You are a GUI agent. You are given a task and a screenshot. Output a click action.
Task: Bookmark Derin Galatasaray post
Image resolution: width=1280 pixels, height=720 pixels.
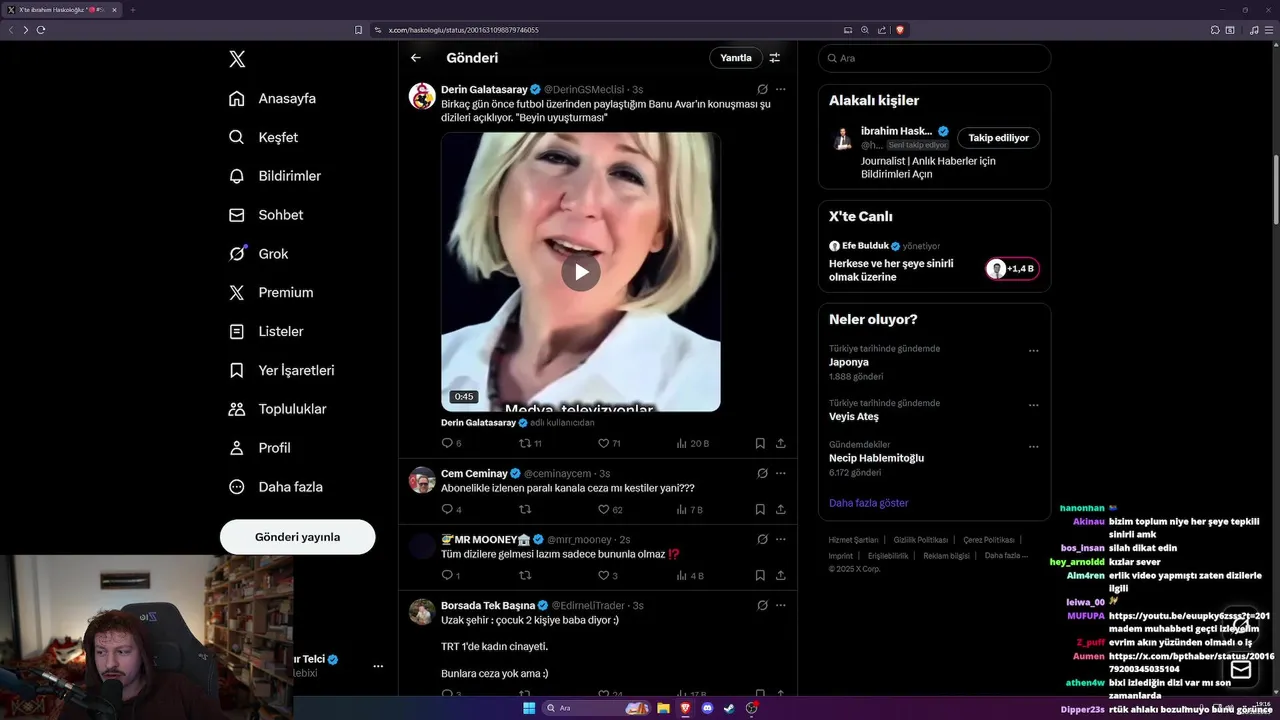760,443
